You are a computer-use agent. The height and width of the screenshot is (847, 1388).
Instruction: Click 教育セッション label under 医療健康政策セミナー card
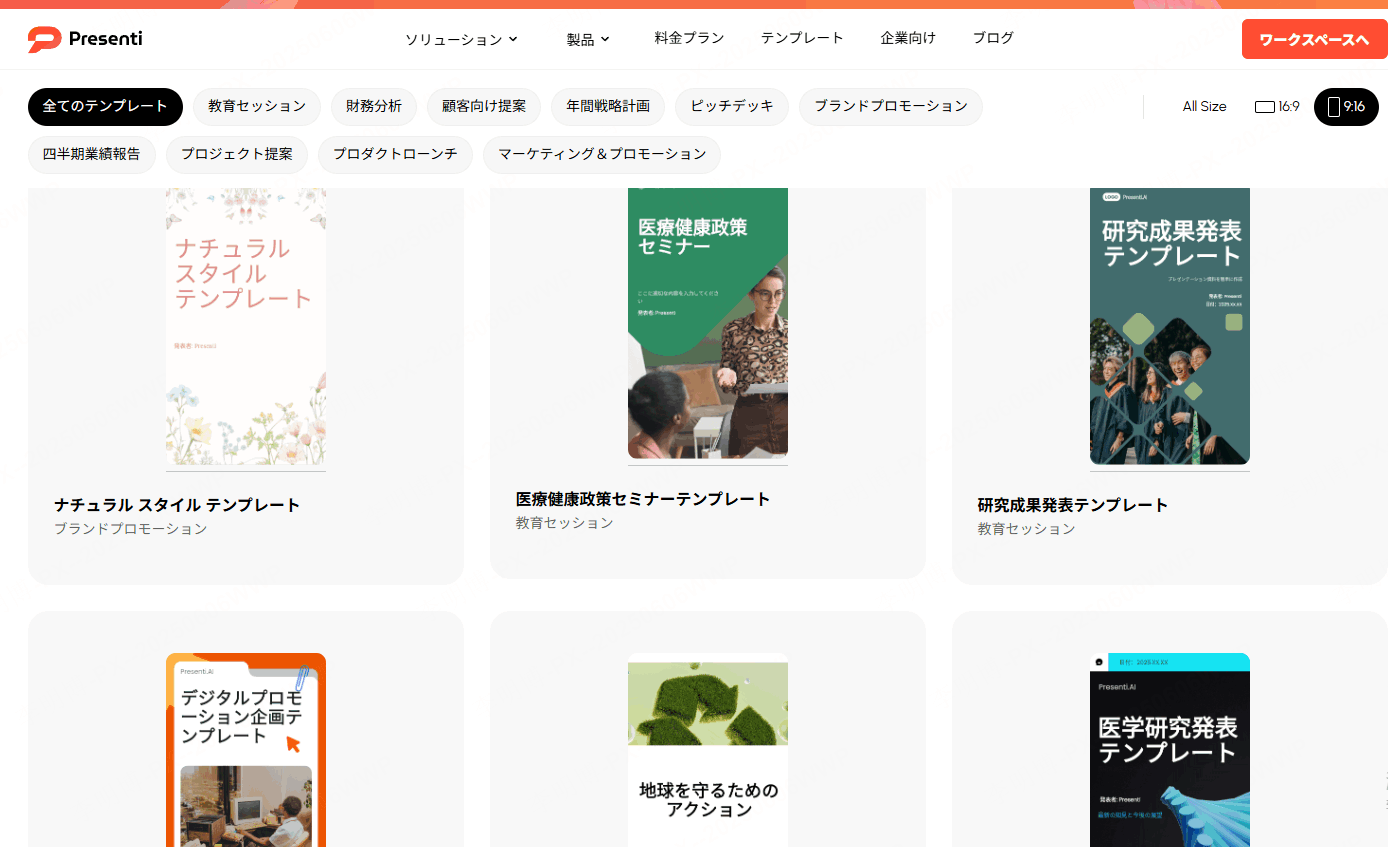click(x=565, y=523)
